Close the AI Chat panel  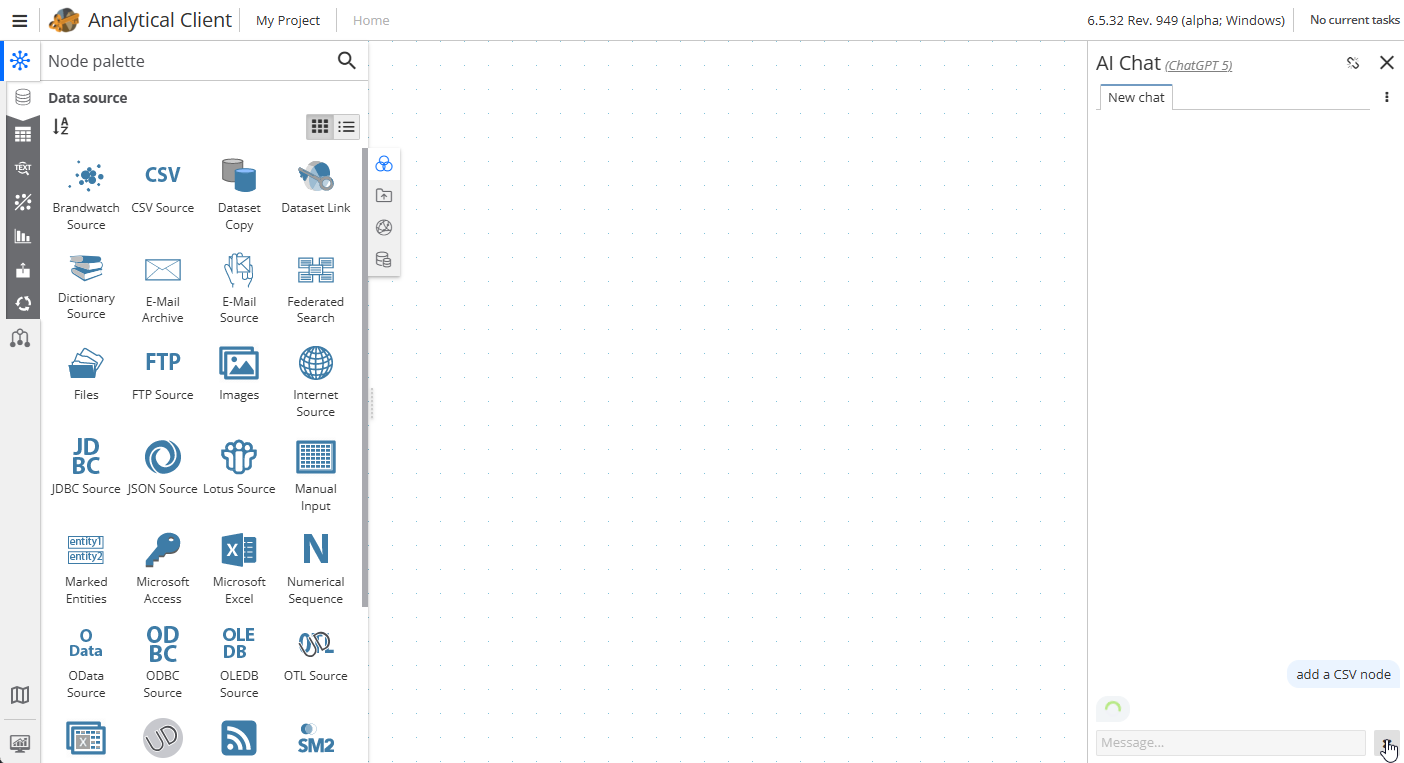pos(1387,63)
